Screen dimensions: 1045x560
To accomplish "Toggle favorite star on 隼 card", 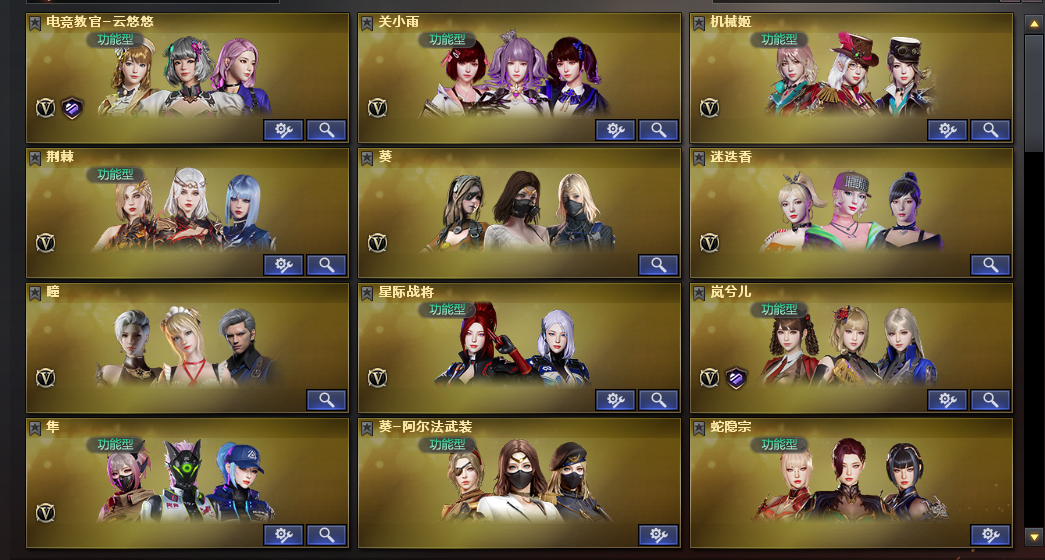I will click(x=35, y=428).
